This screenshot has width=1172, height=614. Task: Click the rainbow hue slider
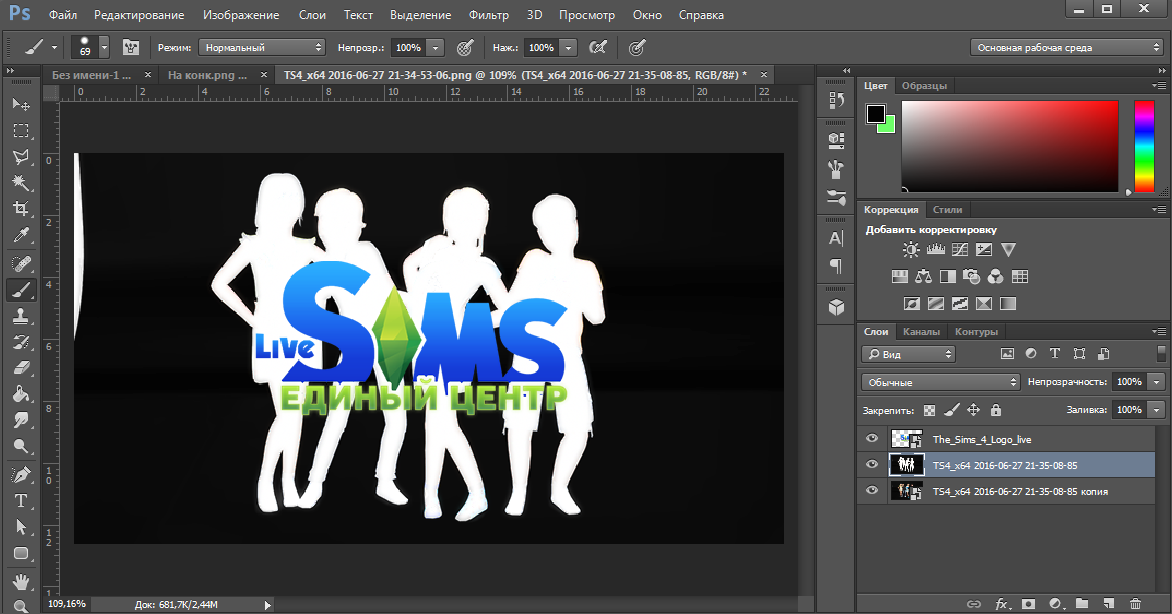[x=1144, y=147]
